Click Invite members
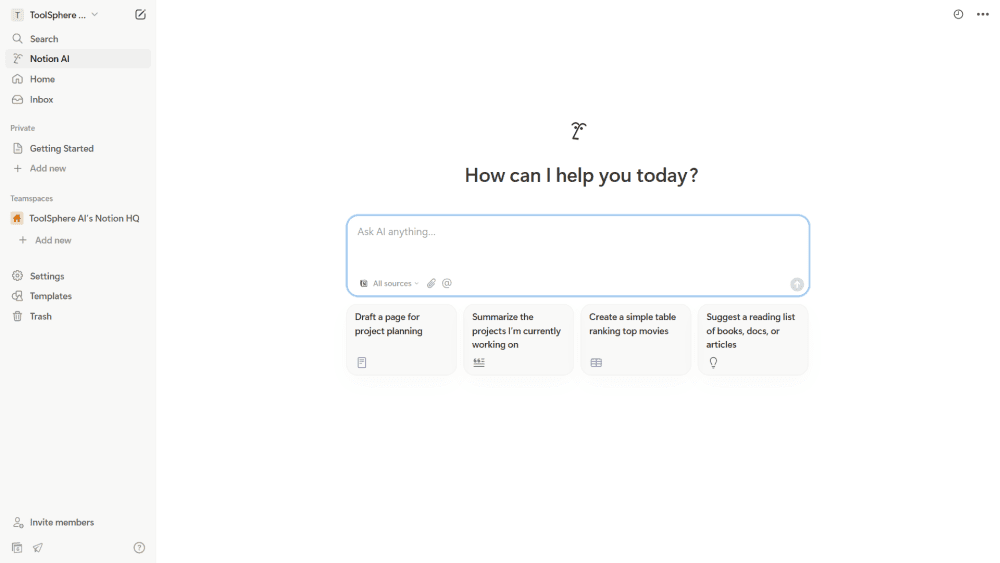This screenshot has width=1000, height=563. 61,522
